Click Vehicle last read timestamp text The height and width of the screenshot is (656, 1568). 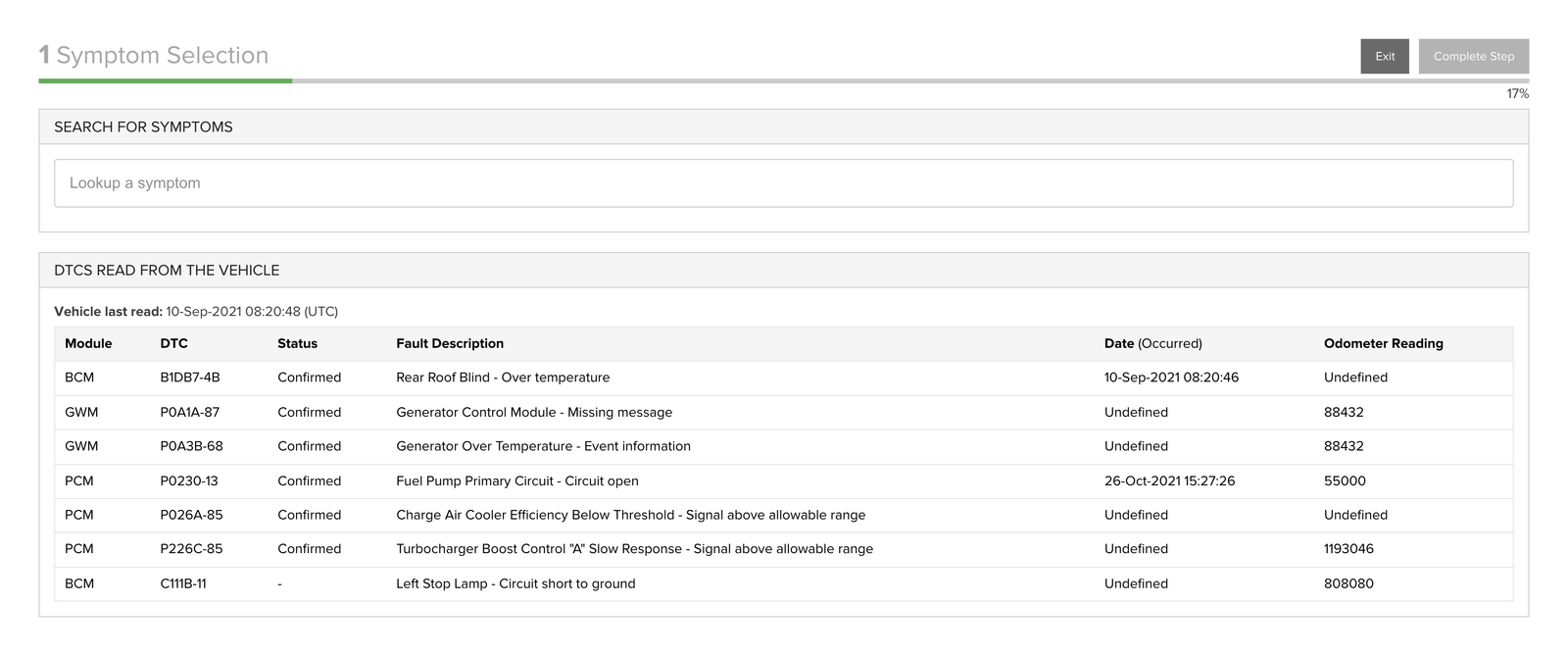click(196, 312)
